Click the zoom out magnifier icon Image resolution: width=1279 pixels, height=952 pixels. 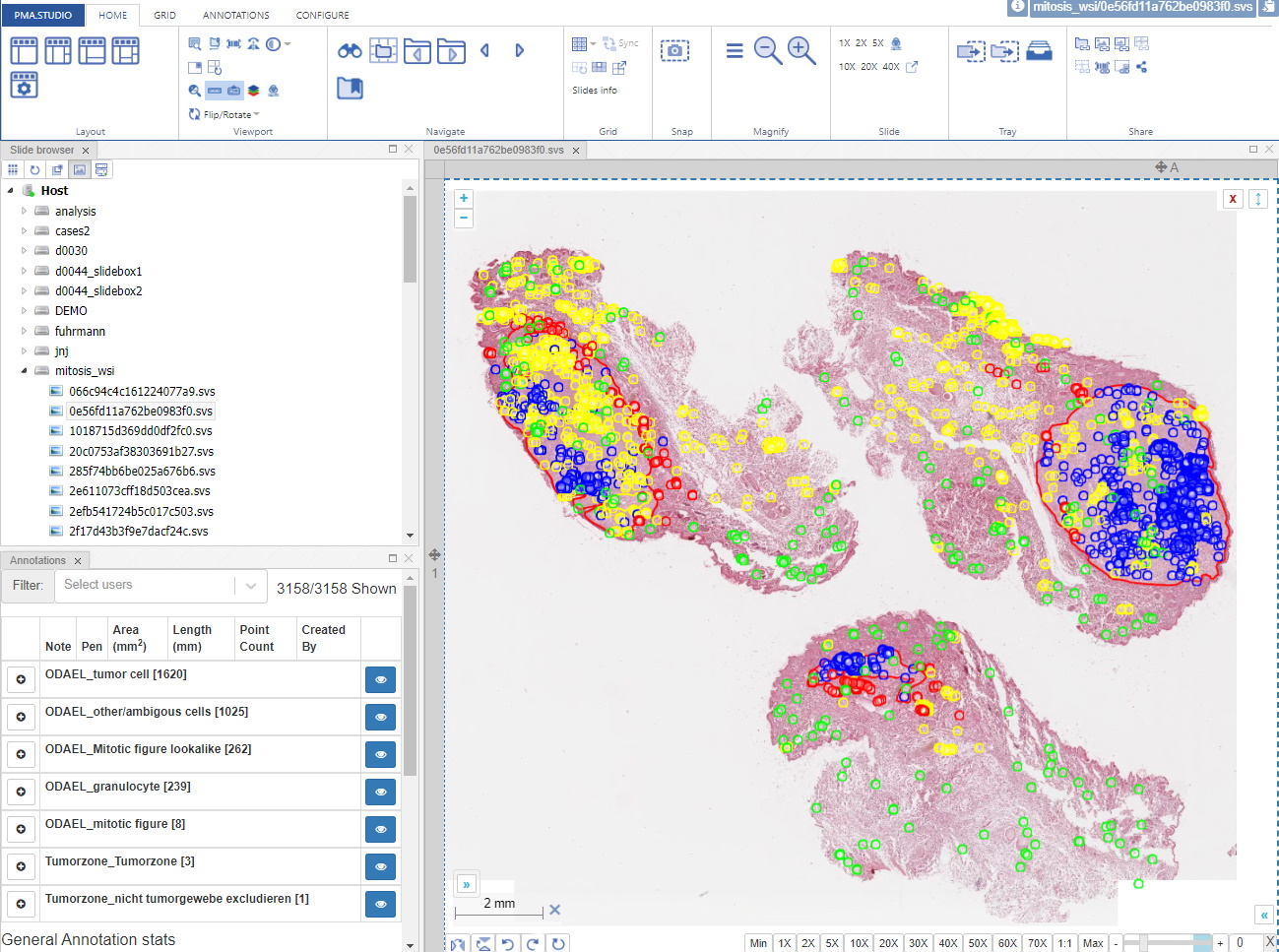(x=767, y=51)
